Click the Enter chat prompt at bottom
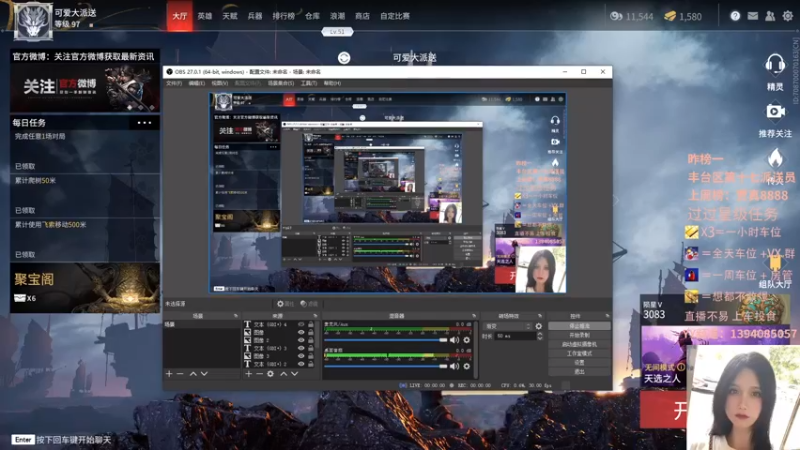 pyautogui.click(x=61, y=440)
